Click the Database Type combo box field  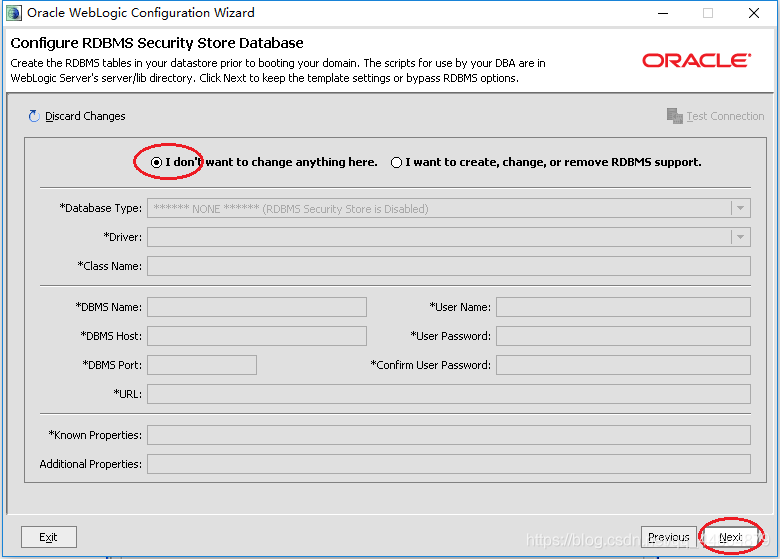(449, 208)
